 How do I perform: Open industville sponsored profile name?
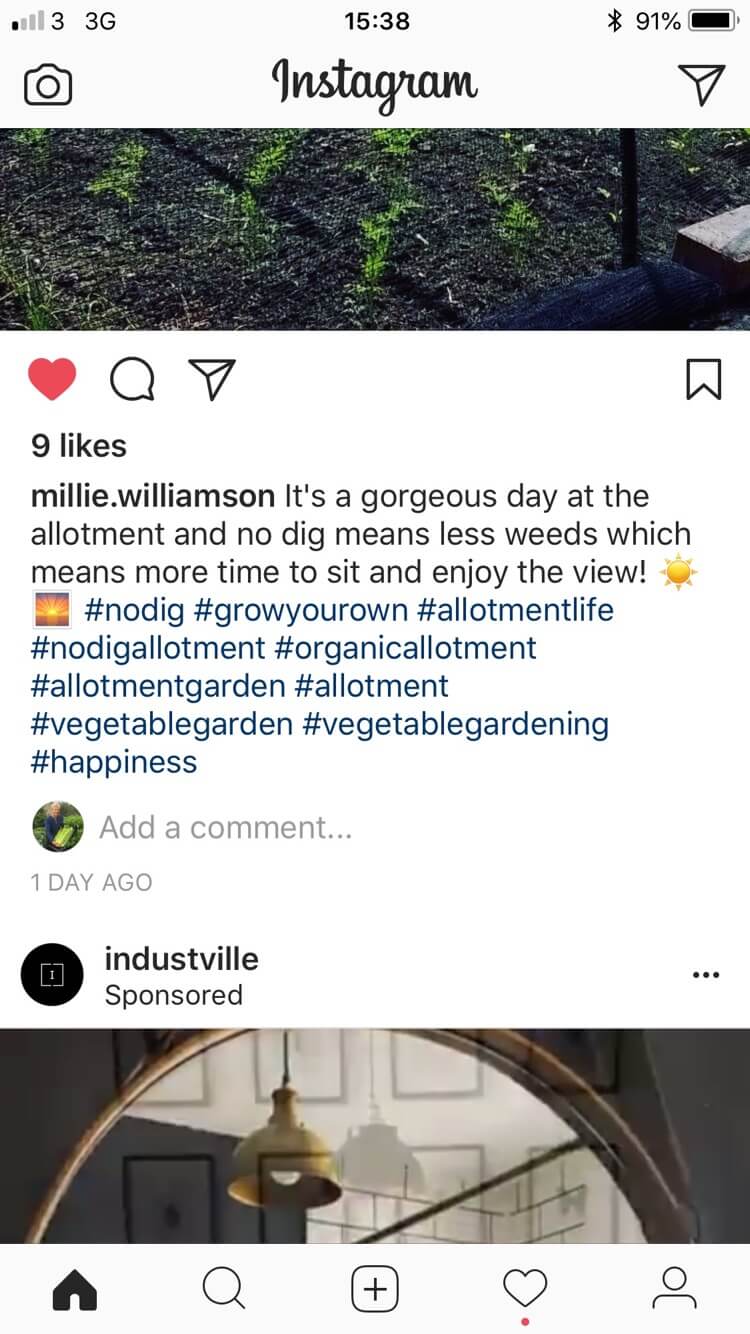click(x=181, y=959)
